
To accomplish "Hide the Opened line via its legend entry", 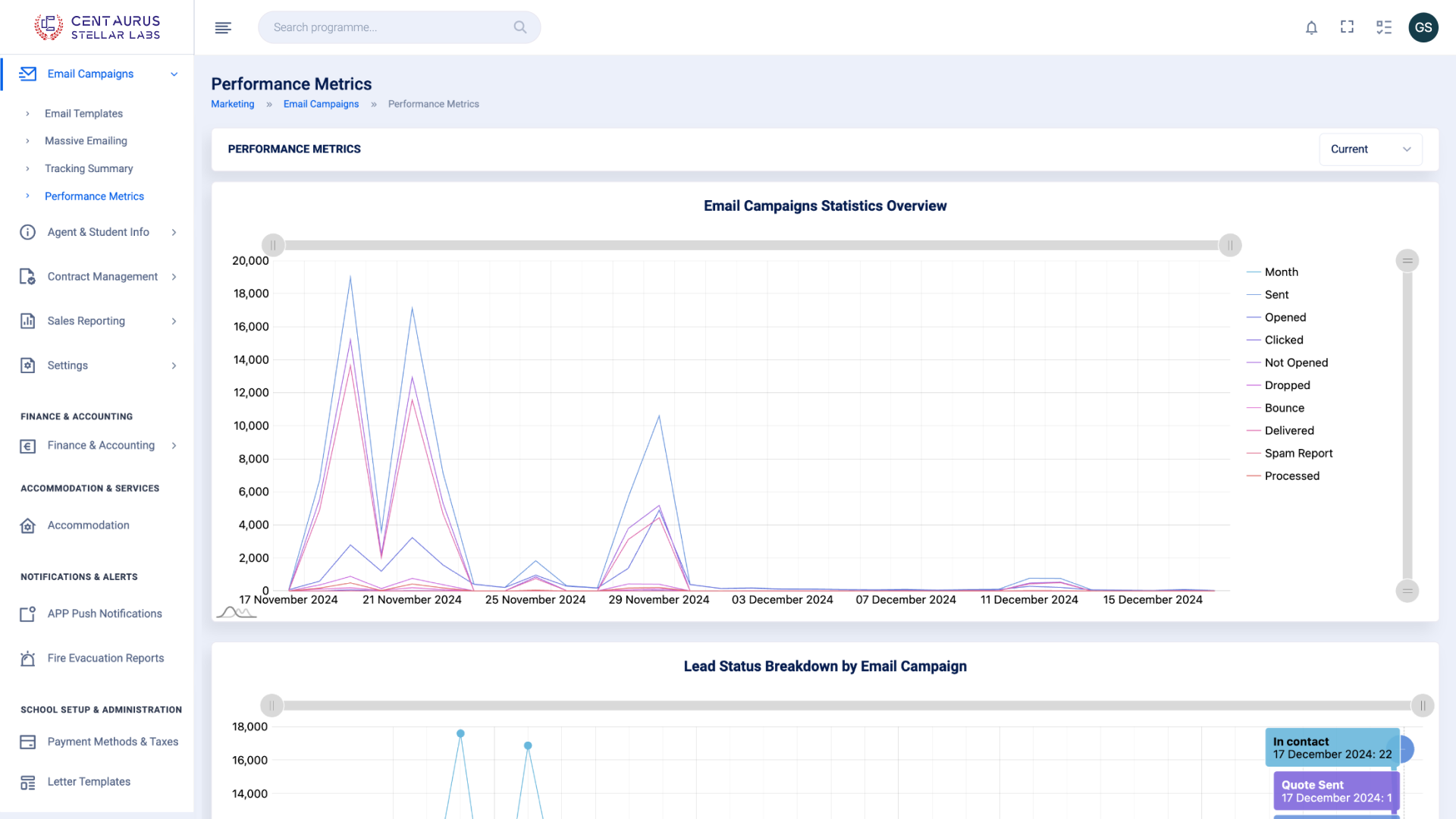I will click(1285, 317).
